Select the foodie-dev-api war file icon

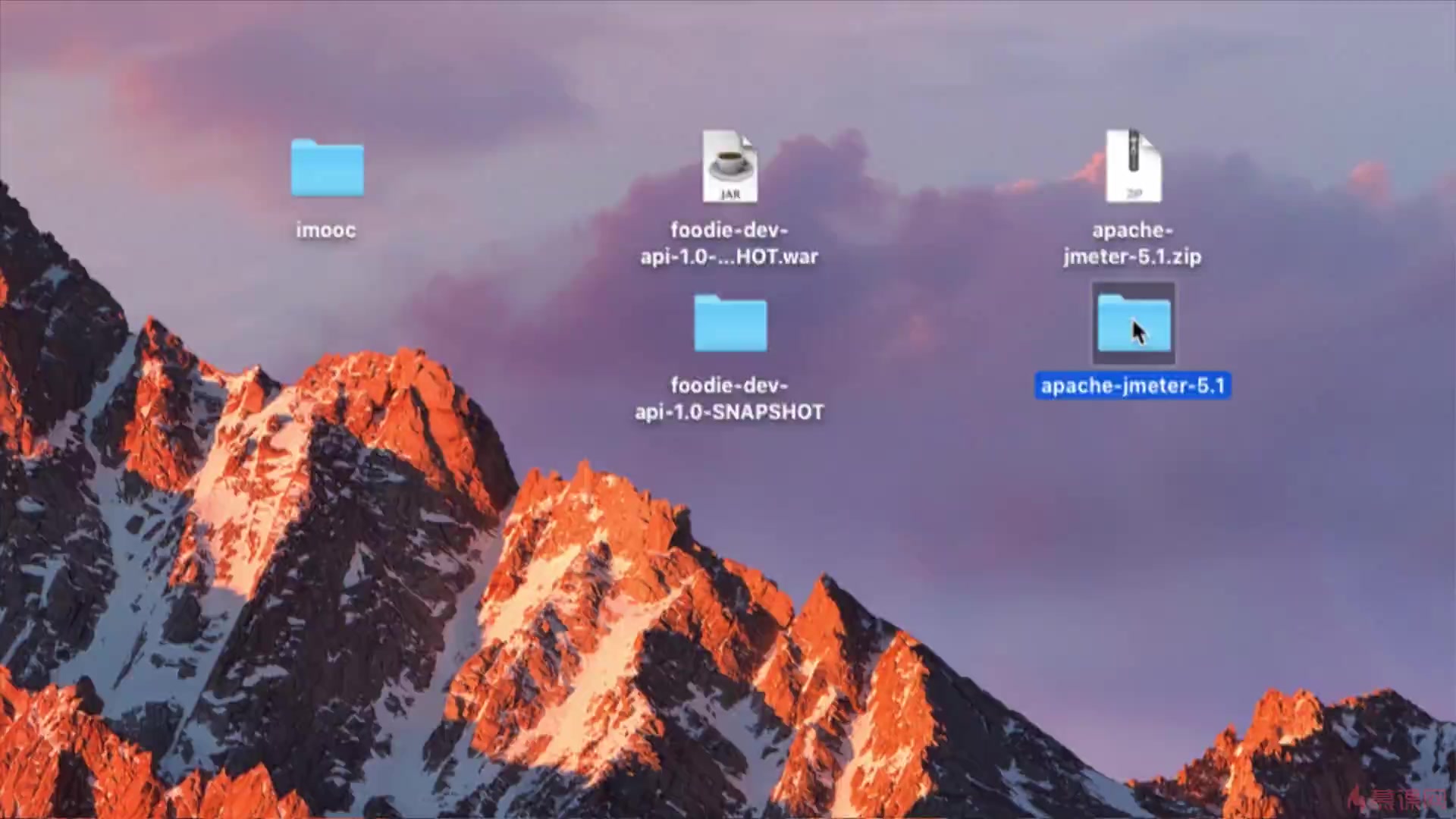[x=730, y=167]
